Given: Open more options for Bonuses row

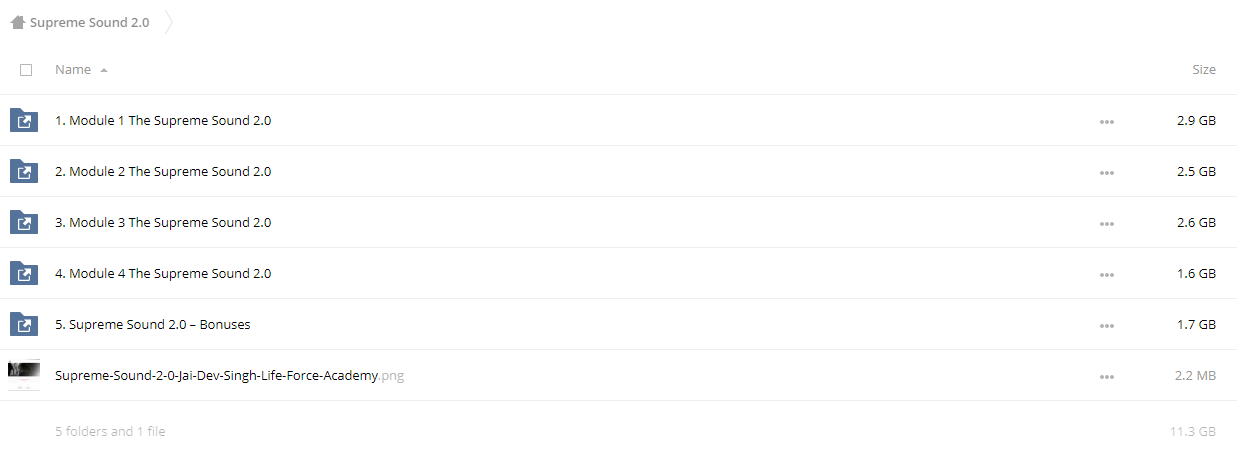Looking at the screenshot, I should click(1106, 326).
